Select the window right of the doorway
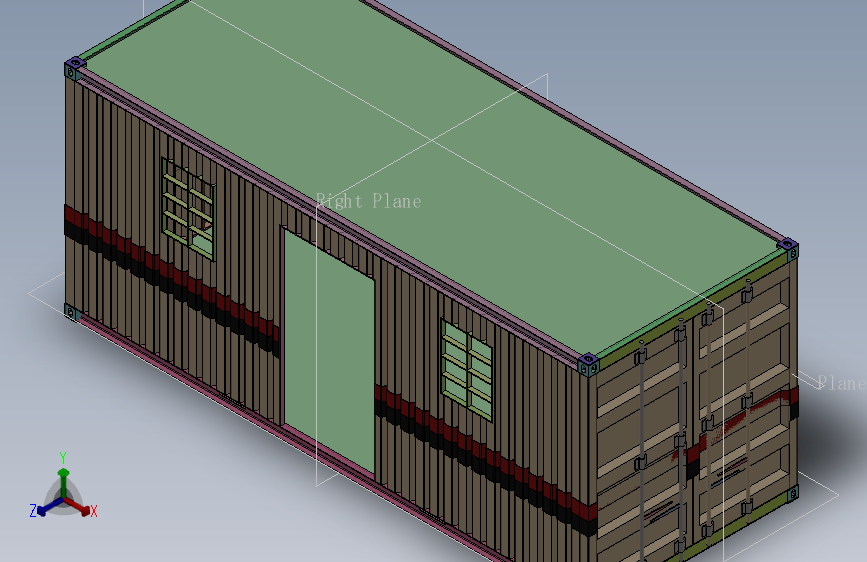 coord(467,369)
